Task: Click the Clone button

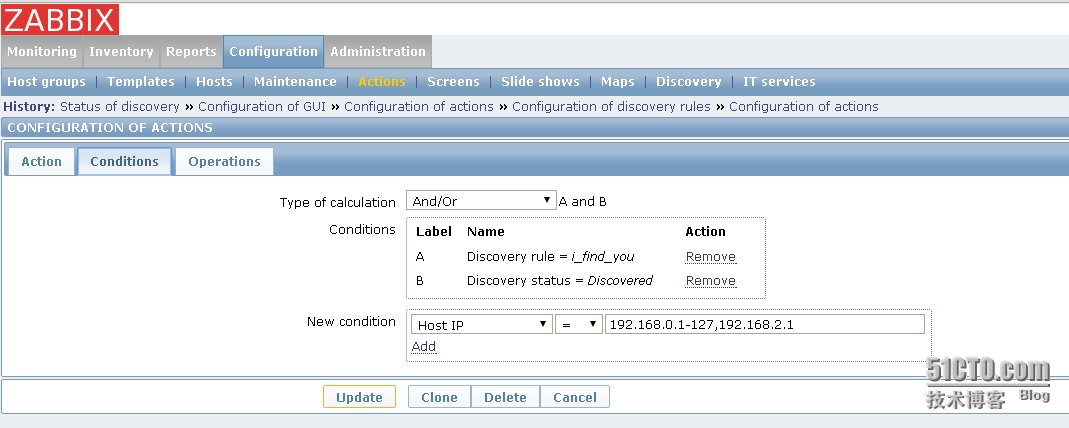Action: [x=439, y=397]
